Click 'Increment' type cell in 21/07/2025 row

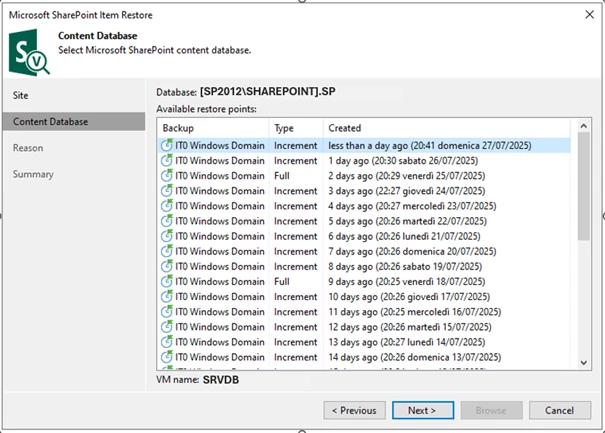(x=296, y=236)
